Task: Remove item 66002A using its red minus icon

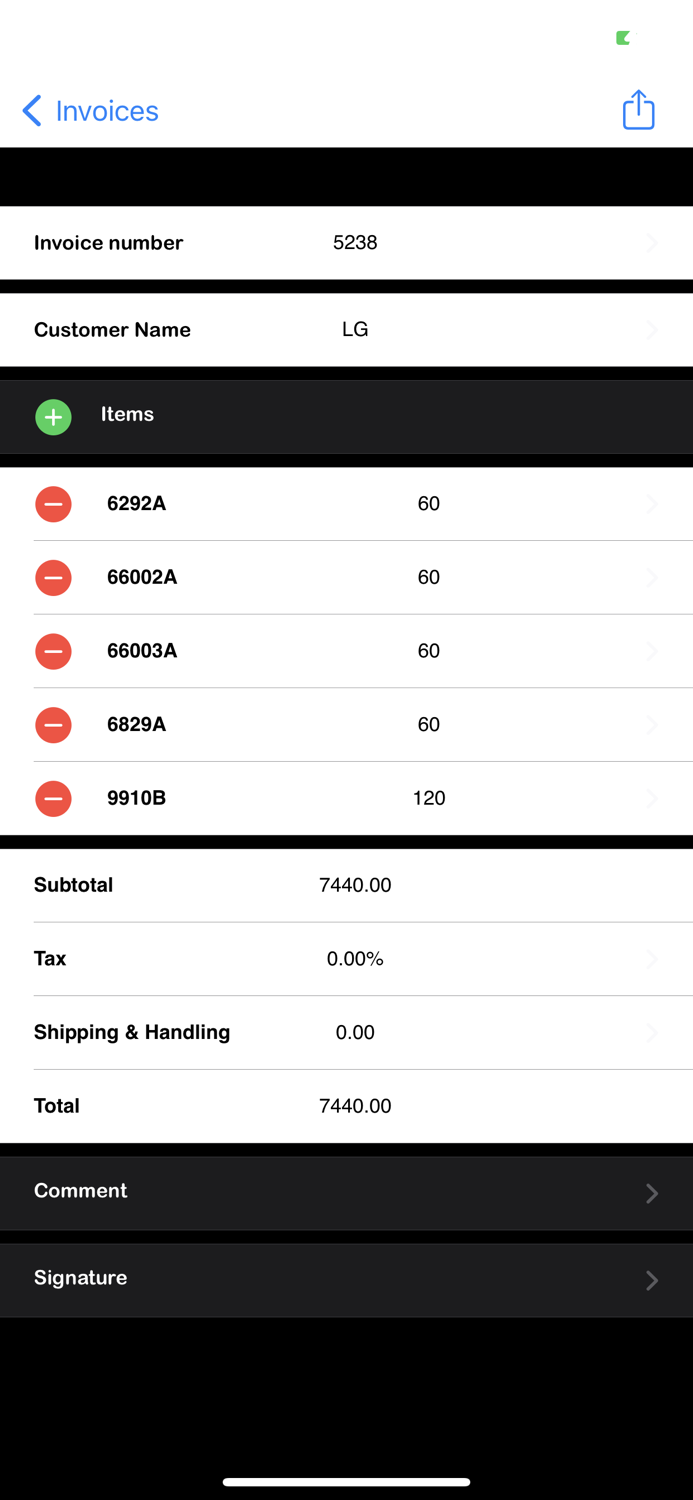Action: tap(53, 577)
